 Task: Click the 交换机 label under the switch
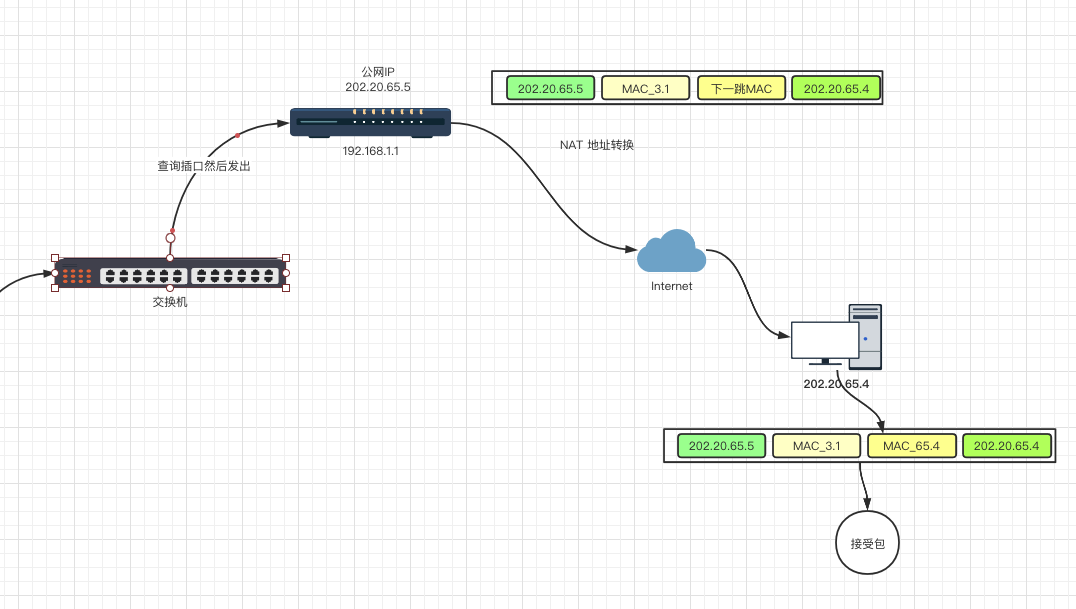pos(170,302)
